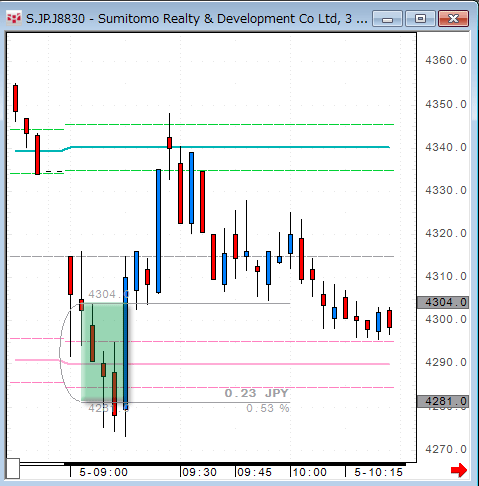Click the 4320.0 price scale label
Screen dimensions: 479x486
click(x=446, y=233)
